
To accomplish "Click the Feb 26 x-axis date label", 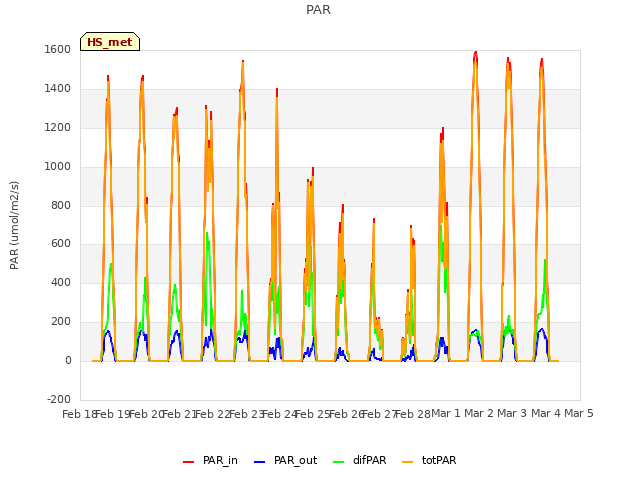I will click(346, 414).
